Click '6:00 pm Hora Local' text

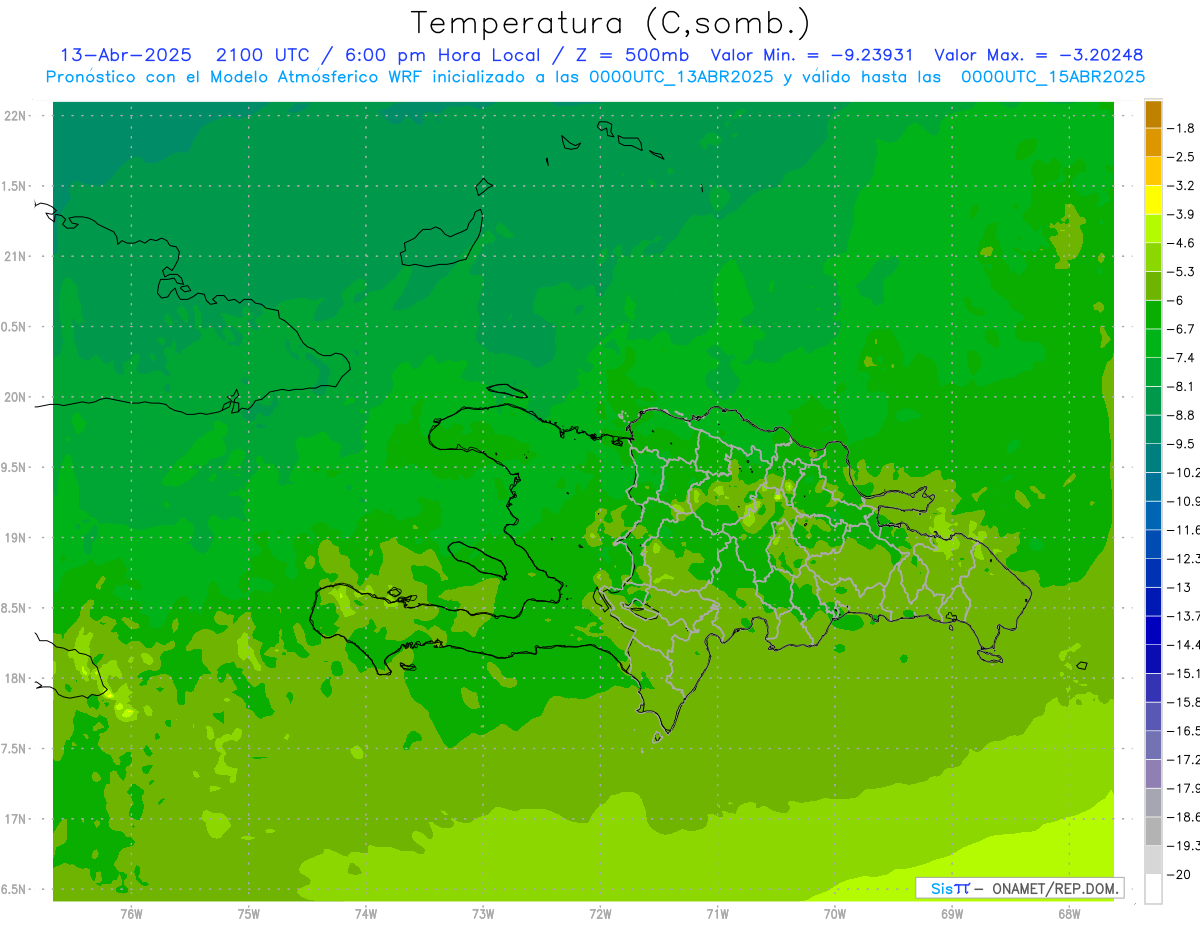441,55
